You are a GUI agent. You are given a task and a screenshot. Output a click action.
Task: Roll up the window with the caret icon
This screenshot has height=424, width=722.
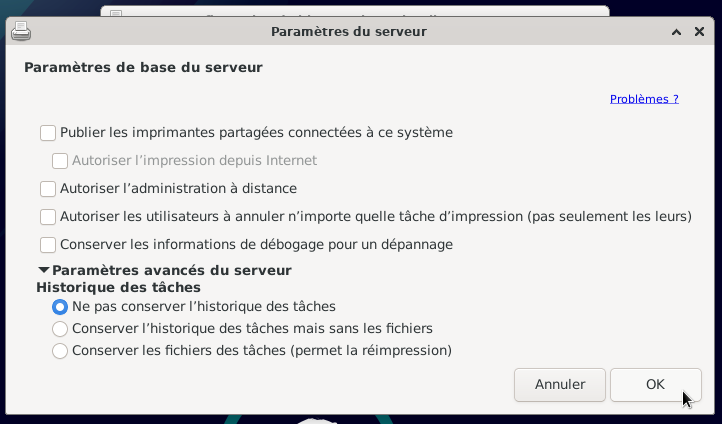676,32
